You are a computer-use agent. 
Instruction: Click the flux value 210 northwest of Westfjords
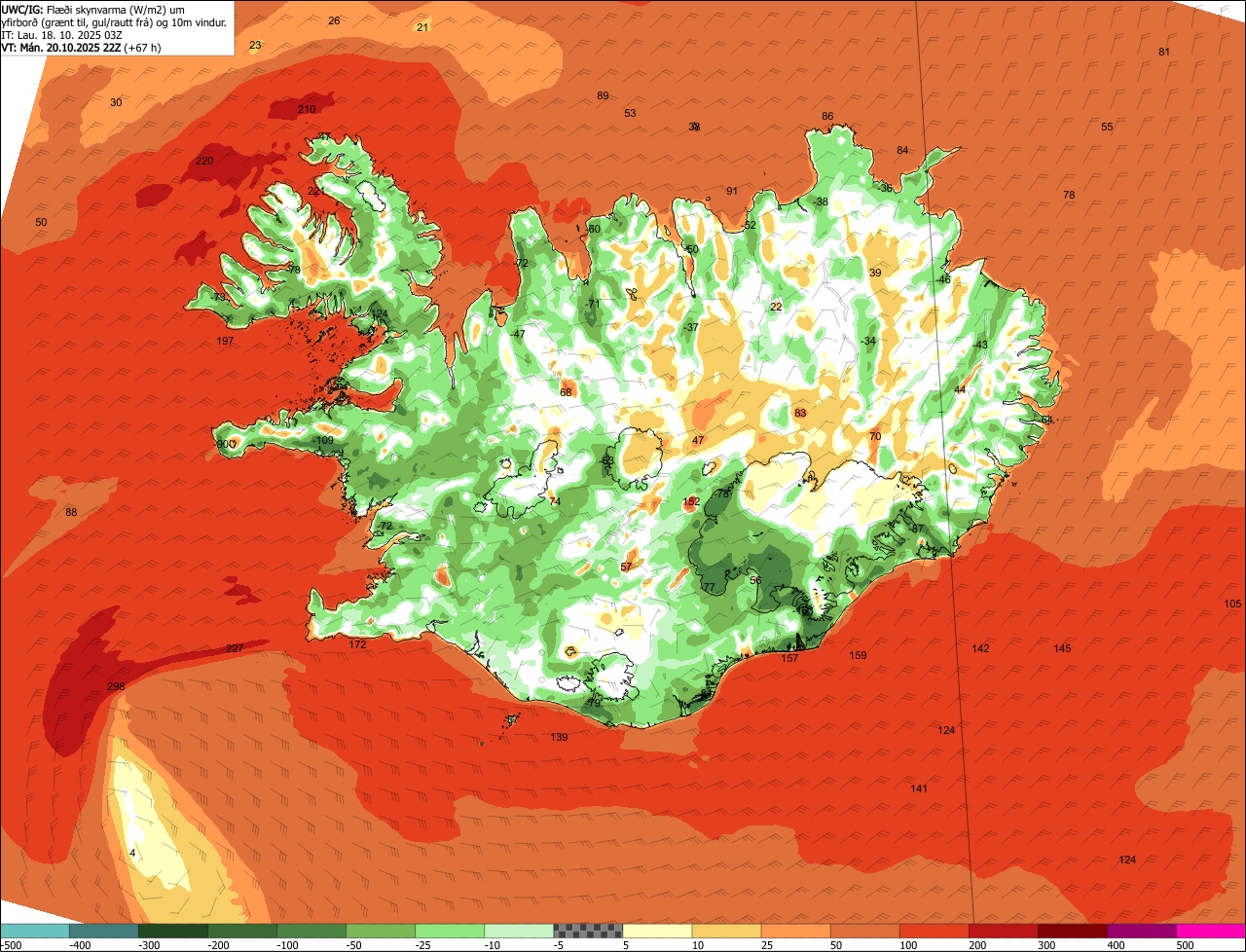pyautogui.click(x=307, y=109)
